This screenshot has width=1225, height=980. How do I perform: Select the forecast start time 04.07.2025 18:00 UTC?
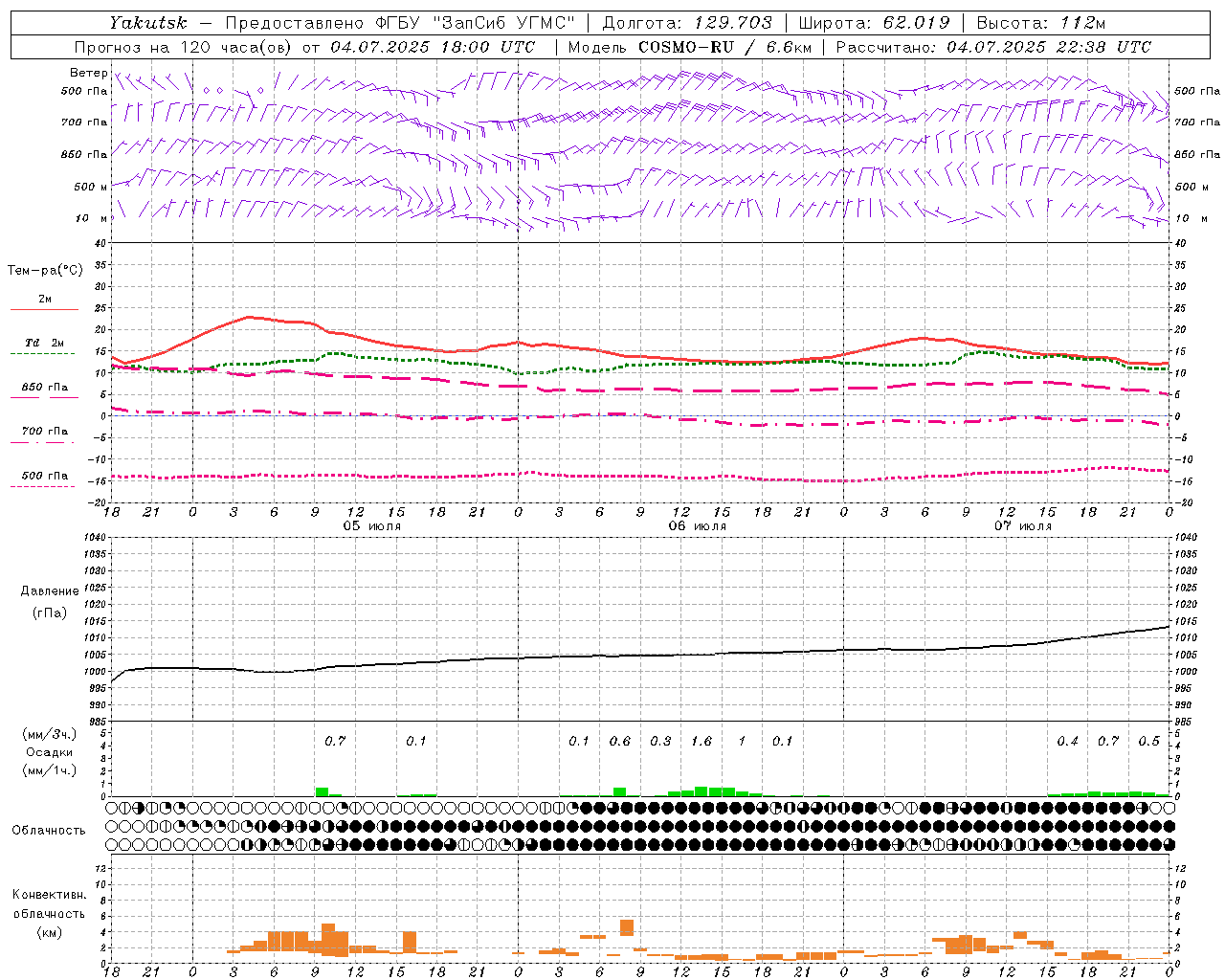433,47
